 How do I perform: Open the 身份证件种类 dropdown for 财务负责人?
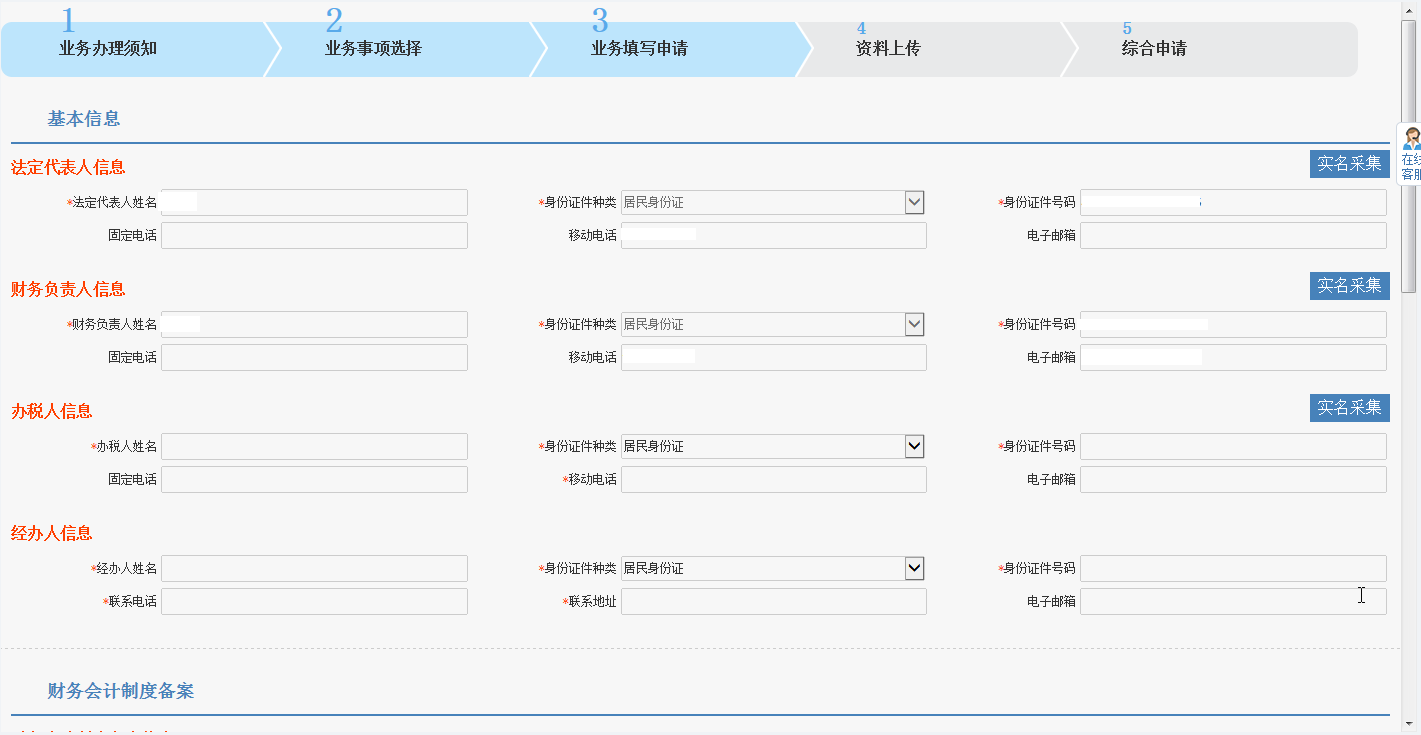coord(914,323)
